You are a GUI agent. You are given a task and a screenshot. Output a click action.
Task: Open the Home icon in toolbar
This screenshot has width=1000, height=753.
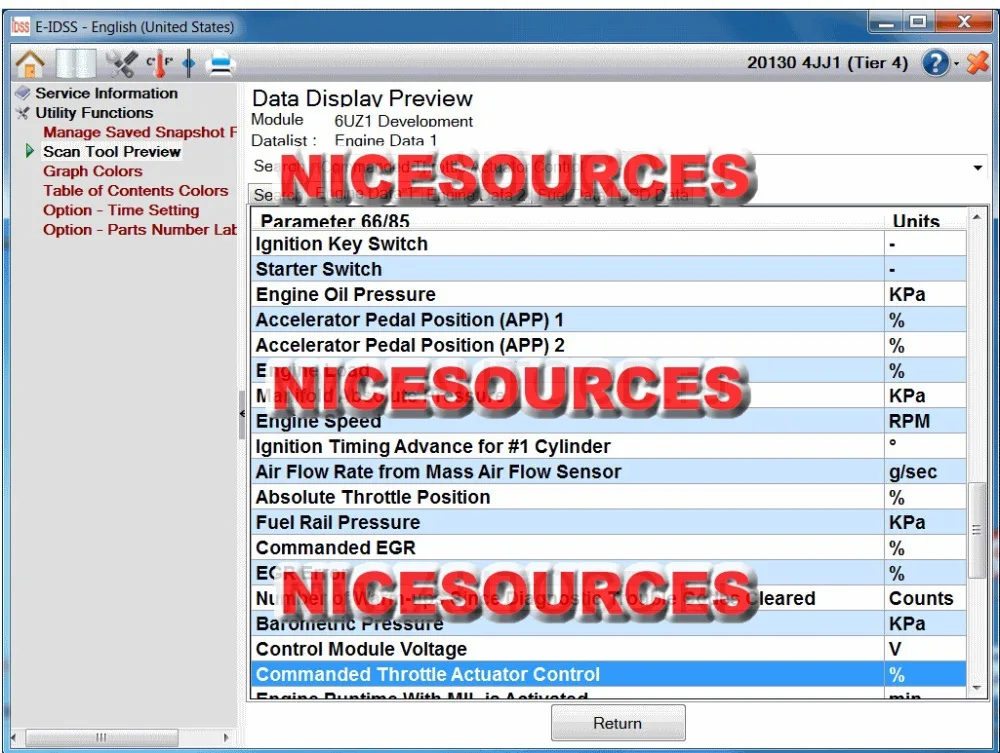(30, 64)
